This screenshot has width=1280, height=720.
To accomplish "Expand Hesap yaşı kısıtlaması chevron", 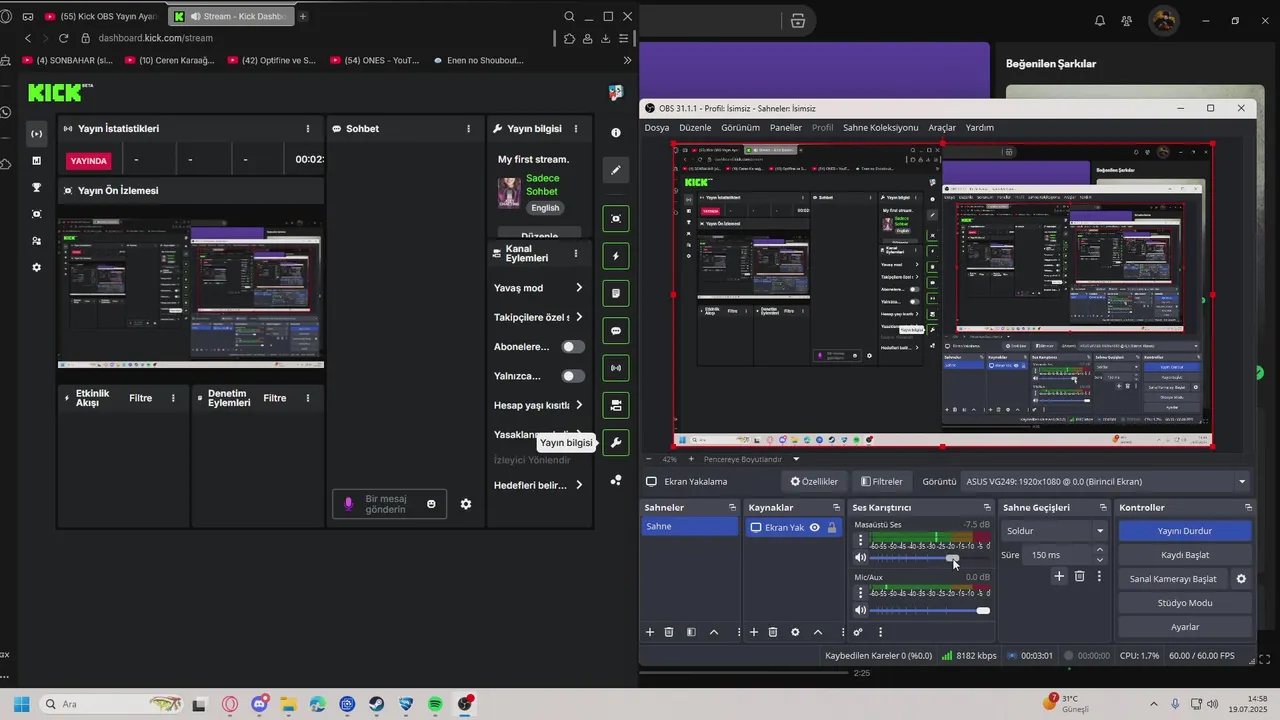I will 579,405.
